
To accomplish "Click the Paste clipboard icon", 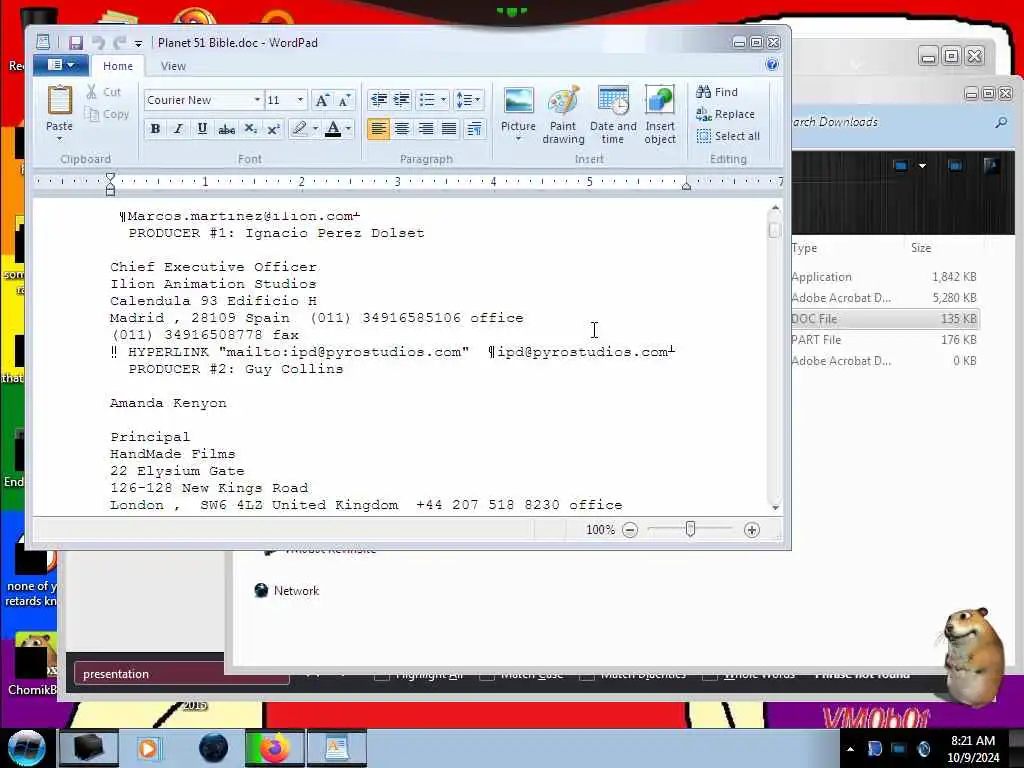I will (x=59, y=101).
